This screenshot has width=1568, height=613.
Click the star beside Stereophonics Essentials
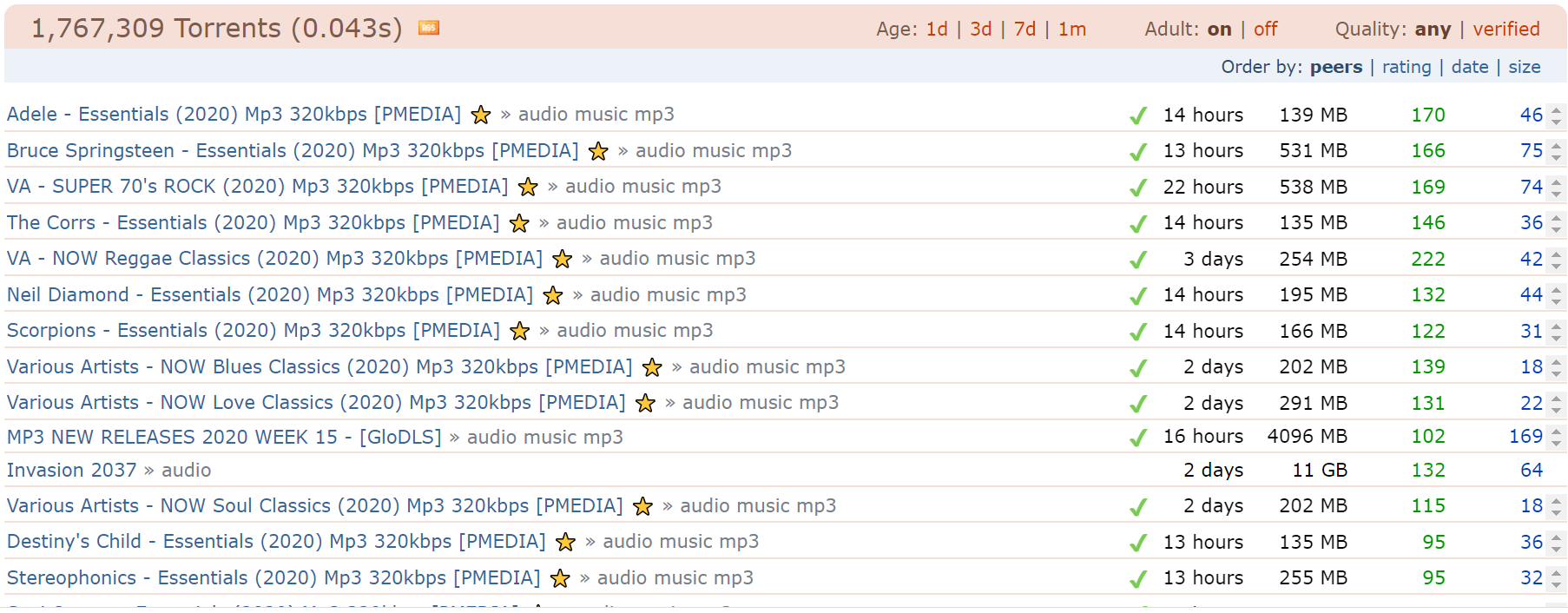tap(560, 578)
